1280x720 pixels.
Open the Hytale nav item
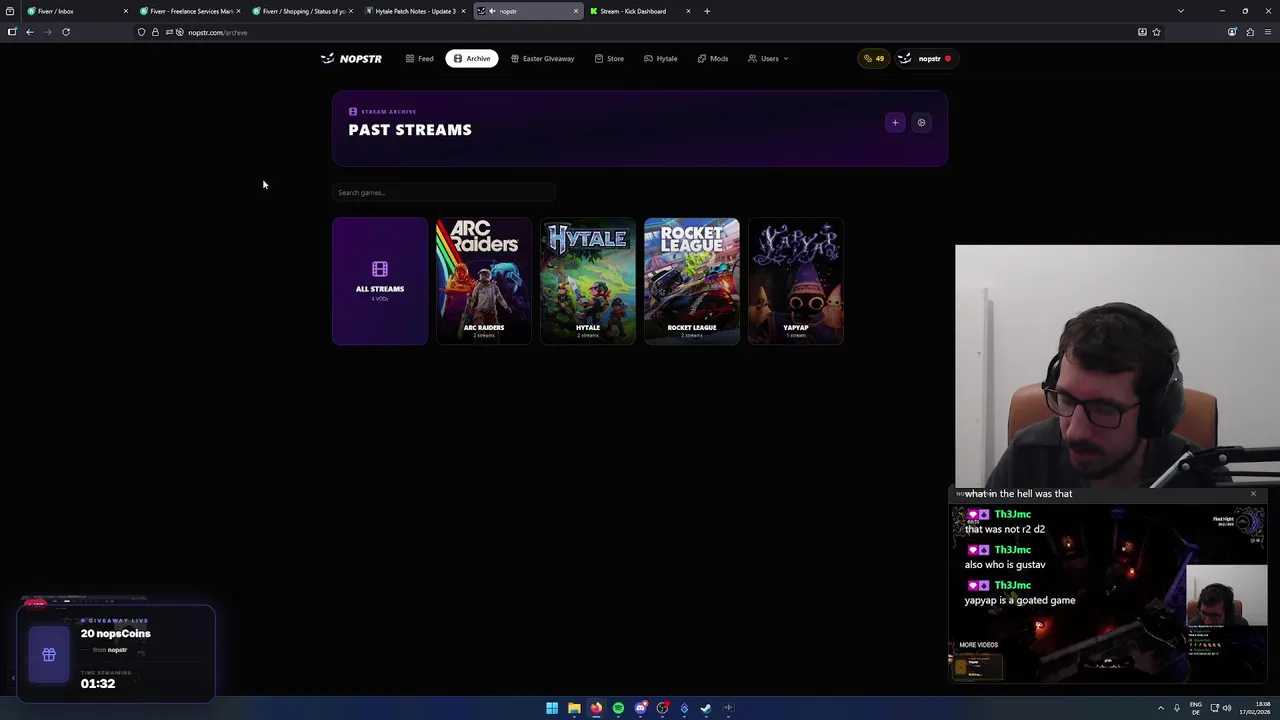pyautogui.click(x=661, y=59)
